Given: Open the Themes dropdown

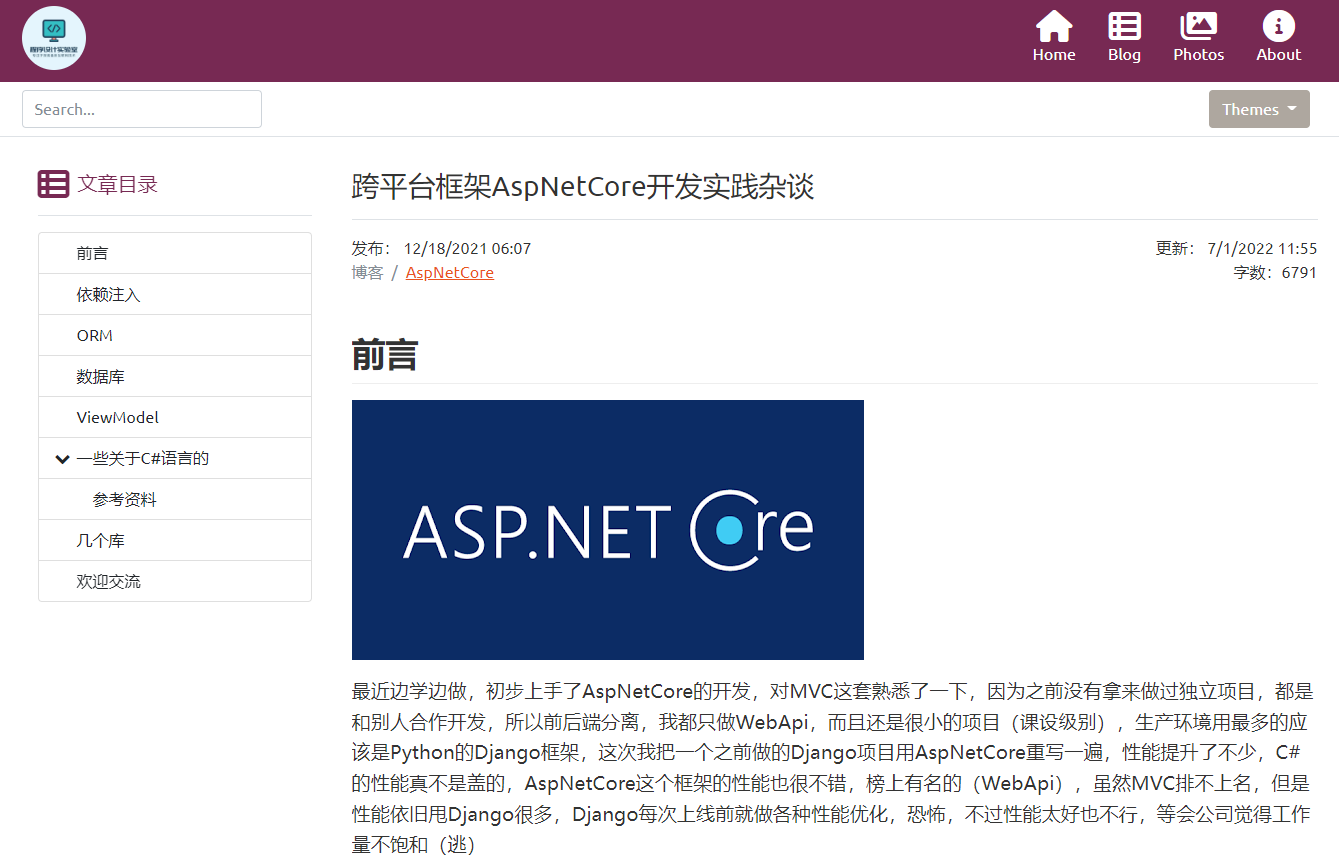Looking at the screenshot, I should tap(1259, 109).
